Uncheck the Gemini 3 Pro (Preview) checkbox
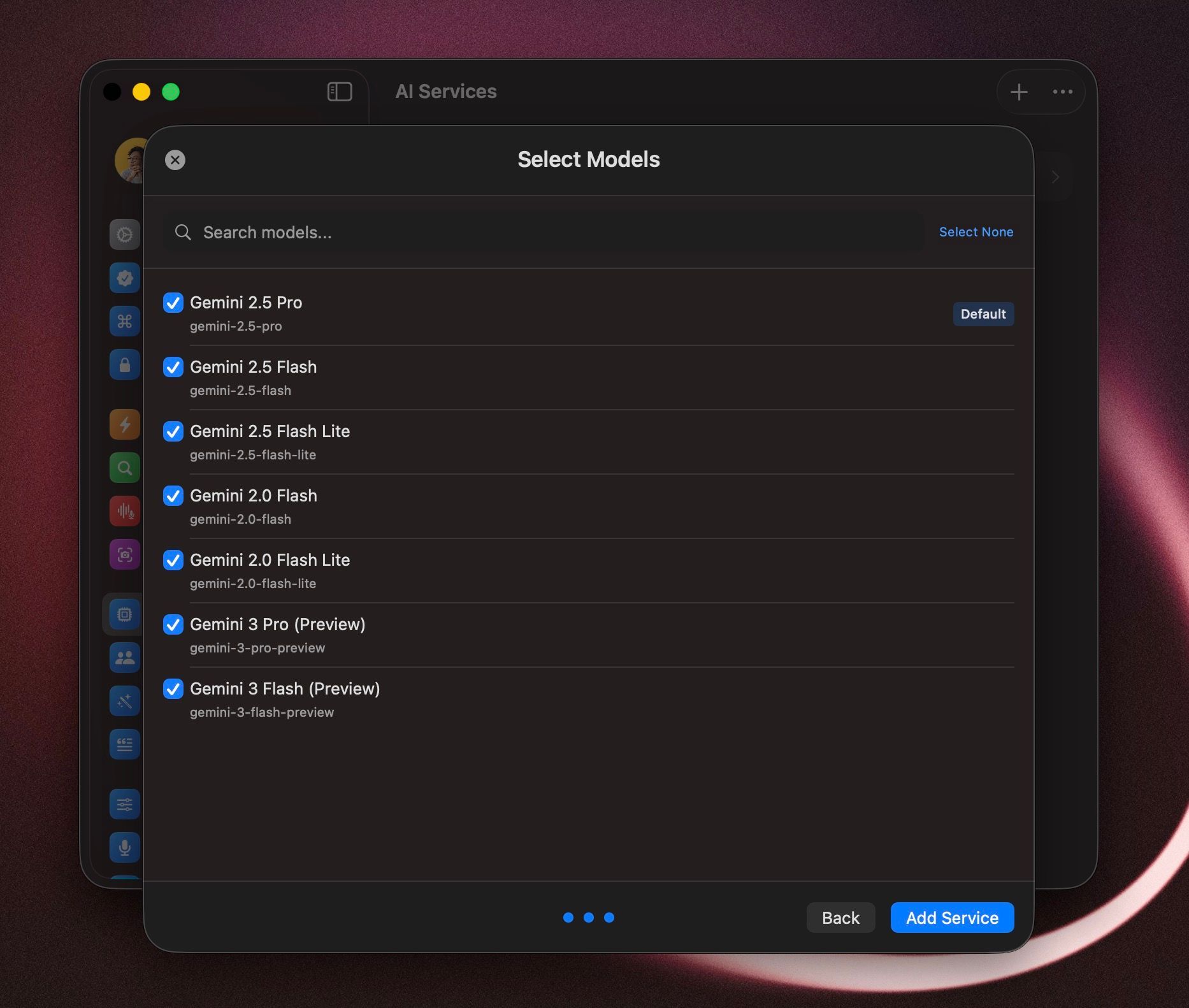The width and height of the screenshot is (1189, 1008). (x=173, y=624)
